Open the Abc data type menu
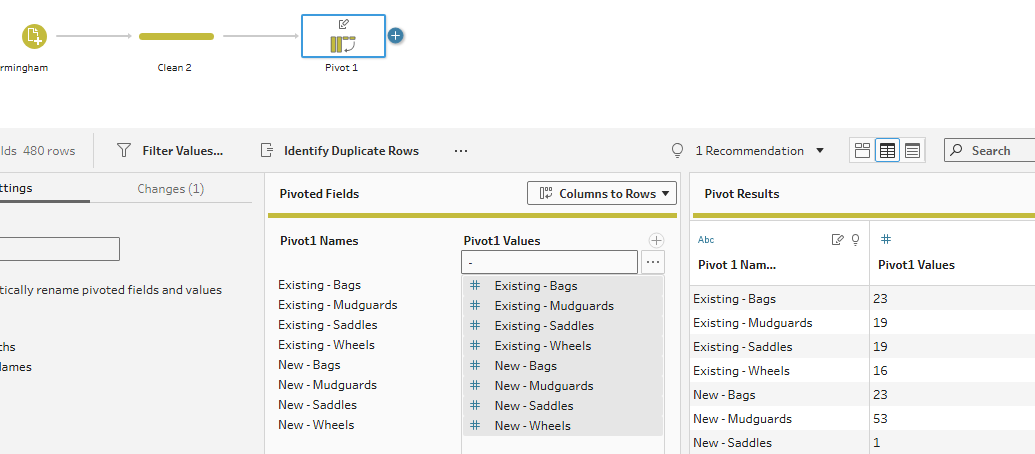The height and width of the screenshot is (454, 1035). tap(706, 239)
